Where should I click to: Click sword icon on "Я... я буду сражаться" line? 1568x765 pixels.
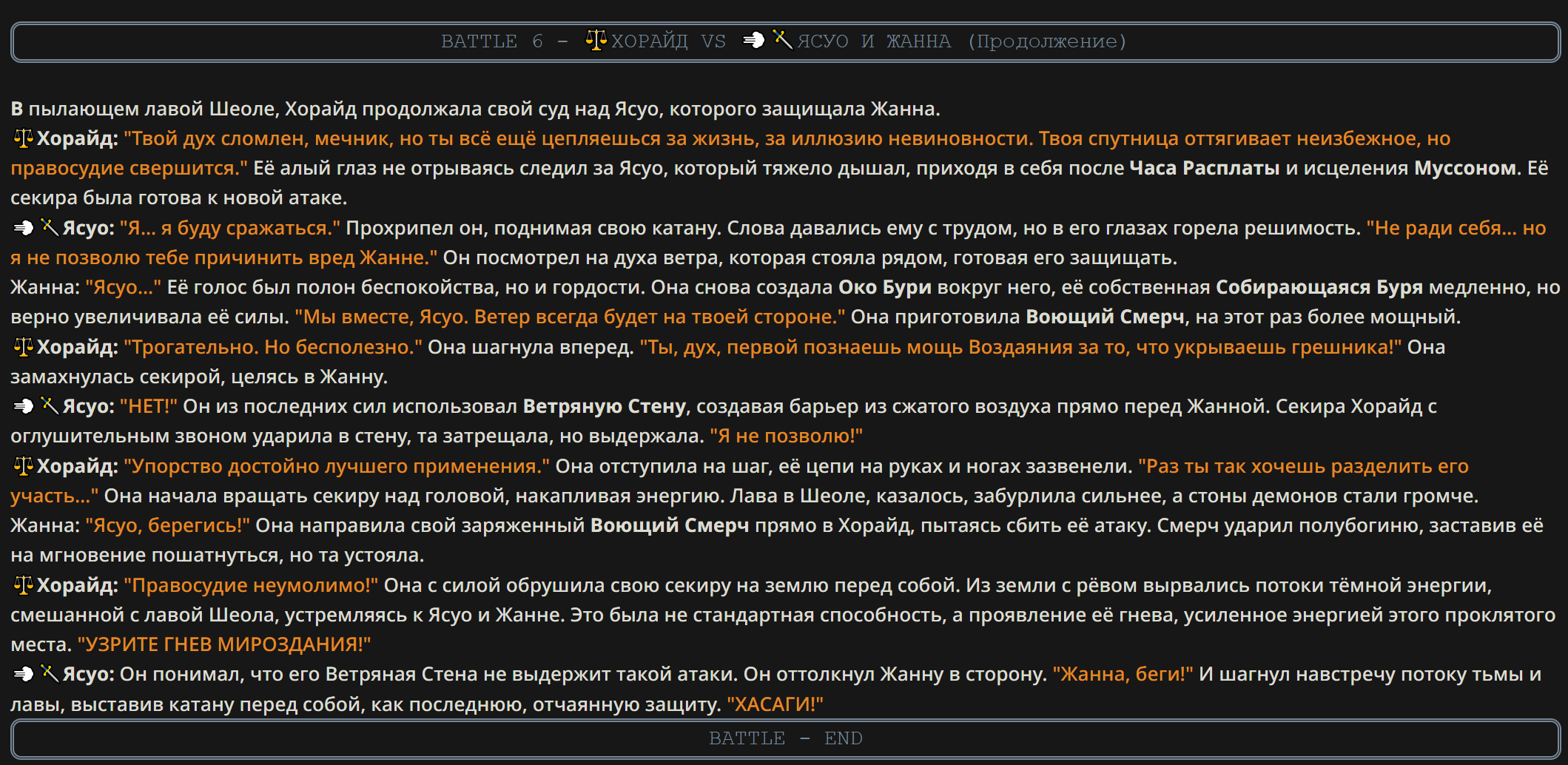click(49, 227)
